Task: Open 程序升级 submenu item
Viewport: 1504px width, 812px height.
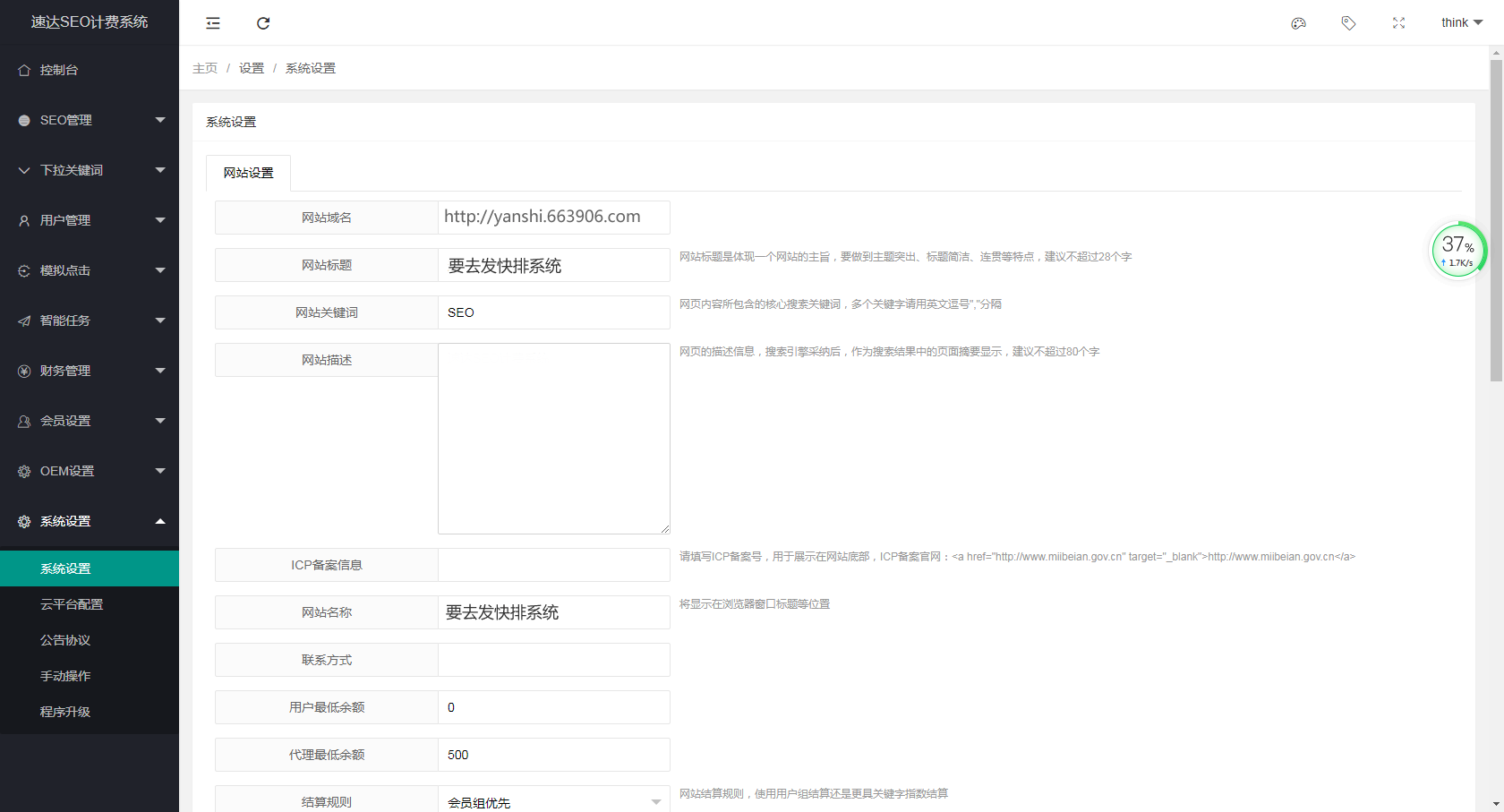Action: coord(65,712)
